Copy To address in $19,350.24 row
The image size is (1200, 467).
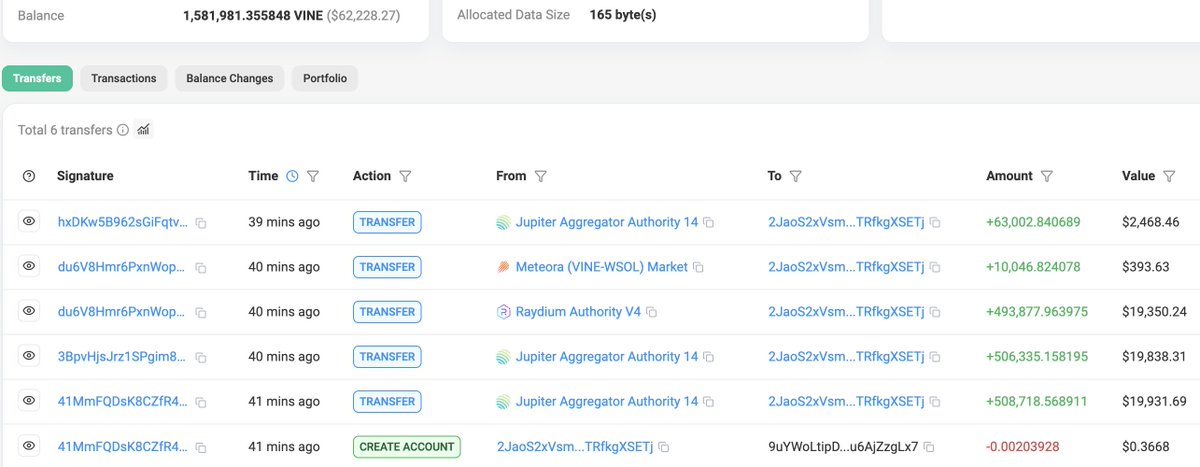935,312
